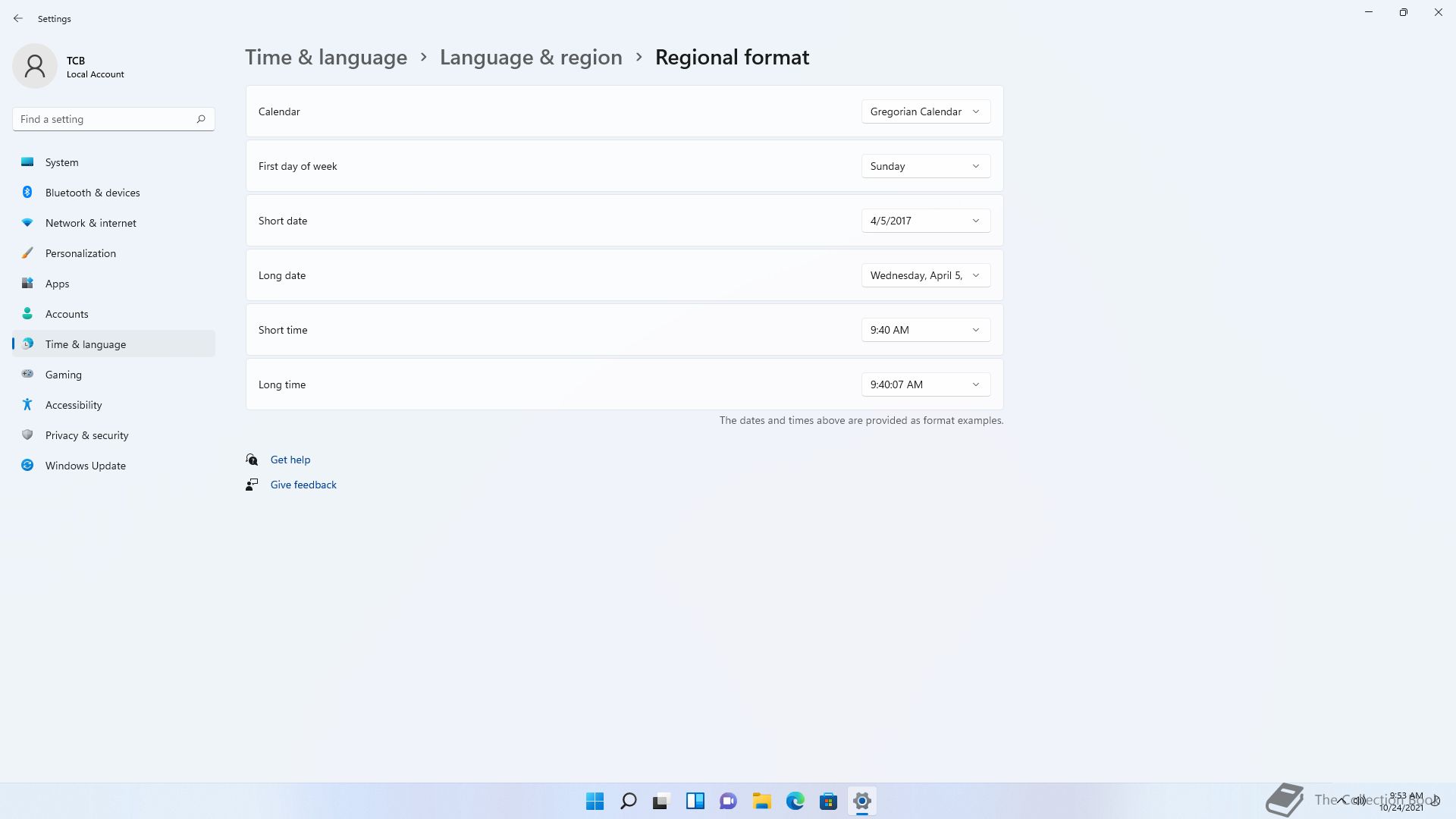
Task: Open the Long time format dropdown
Action: (925, 384)
